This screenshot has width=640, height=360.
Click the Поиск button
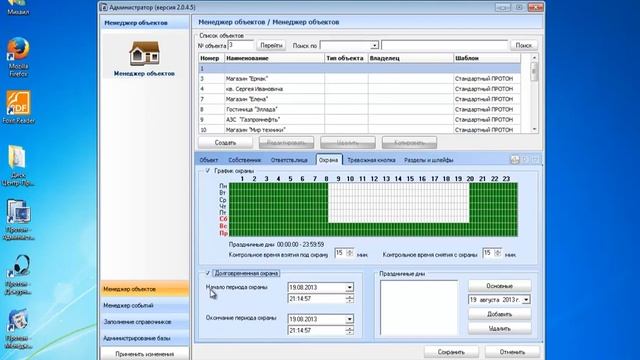tap(523, 45)
